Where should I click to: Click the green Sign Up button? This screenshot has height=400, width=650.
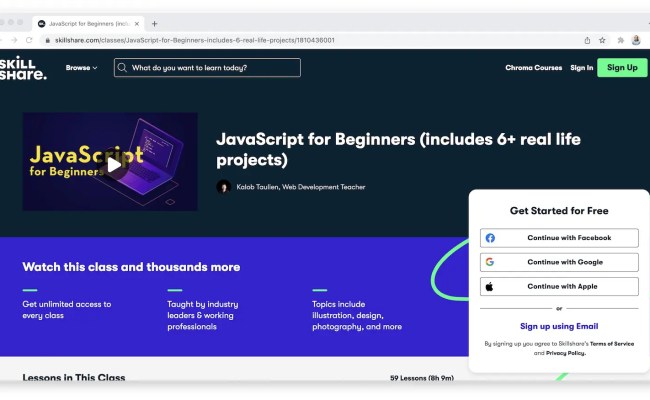(622, 68)
